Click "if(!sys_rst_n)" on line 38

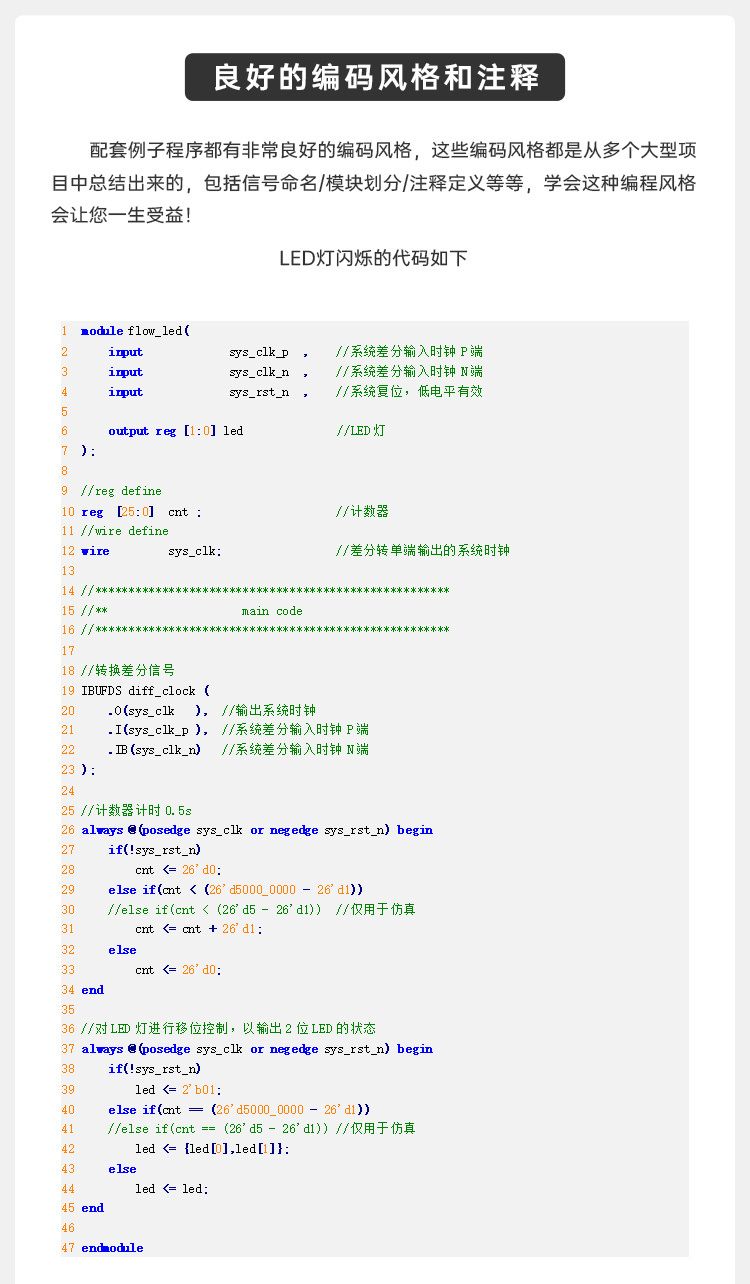pyautogui.click(x=155, y=1069)
